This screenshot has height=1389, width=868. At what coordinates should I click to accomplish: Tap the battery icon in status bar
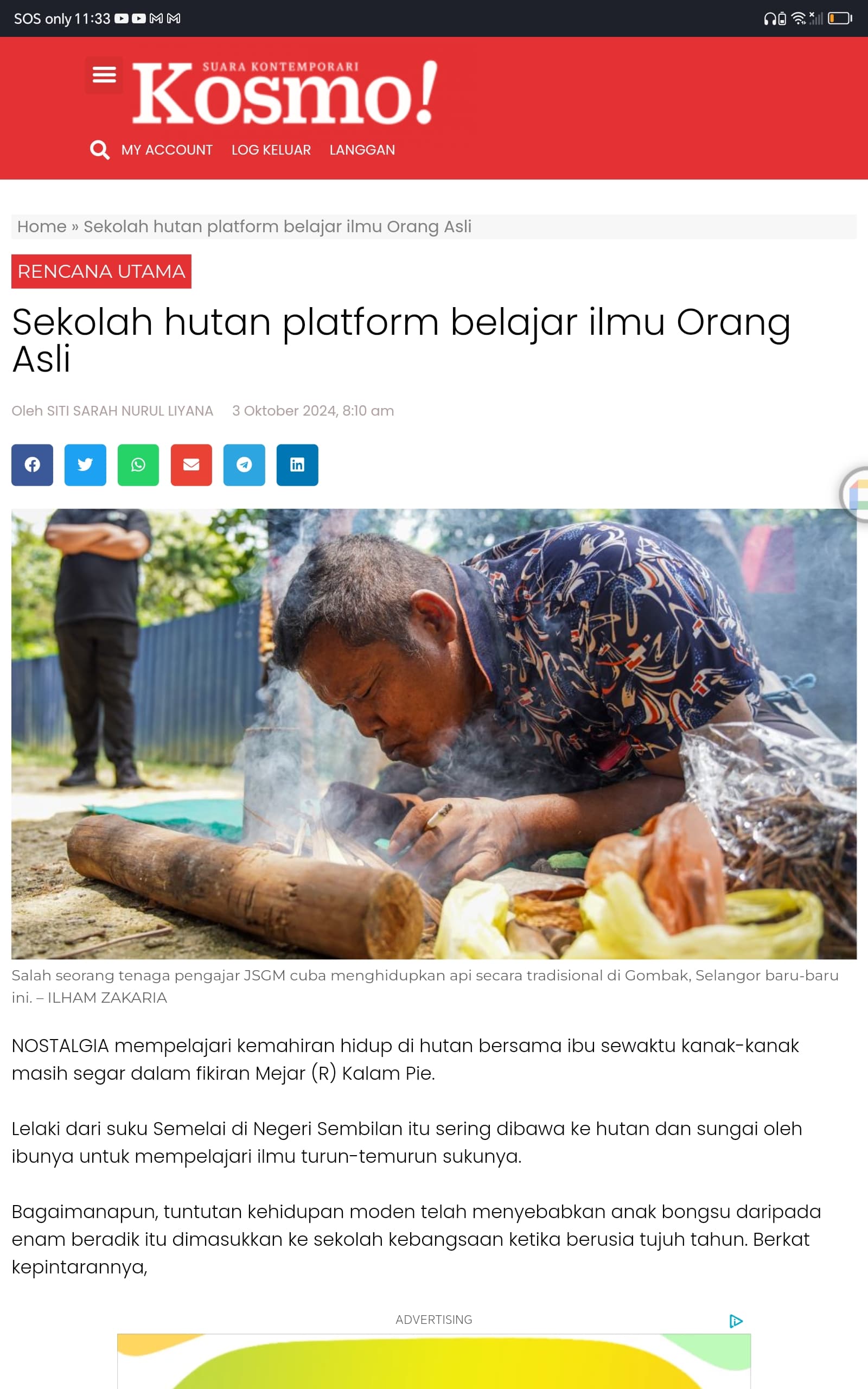[840, 18]
